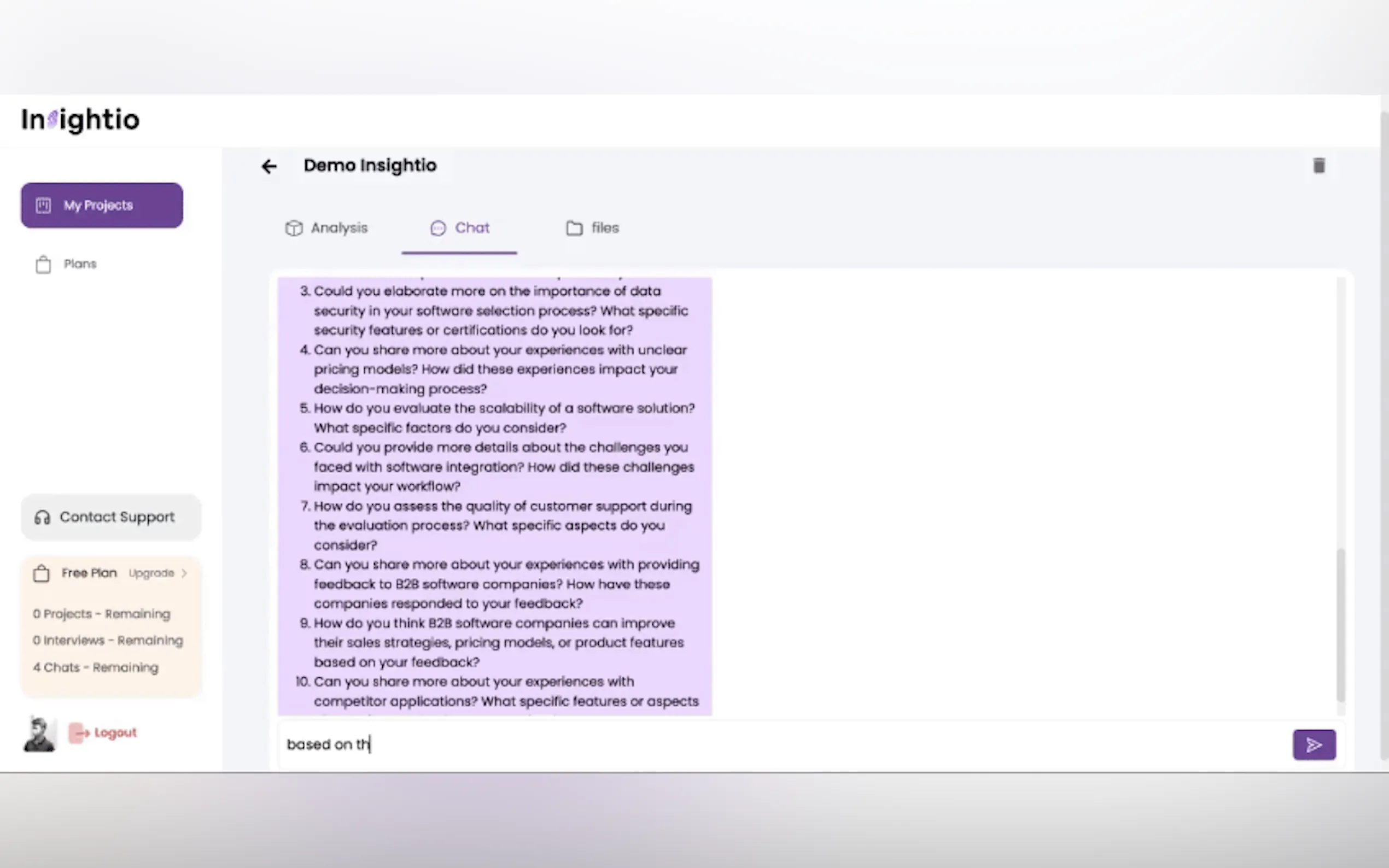Click the trash icon to delete the chat
Screen dimensions: 1389x868
coord(1318,165)
